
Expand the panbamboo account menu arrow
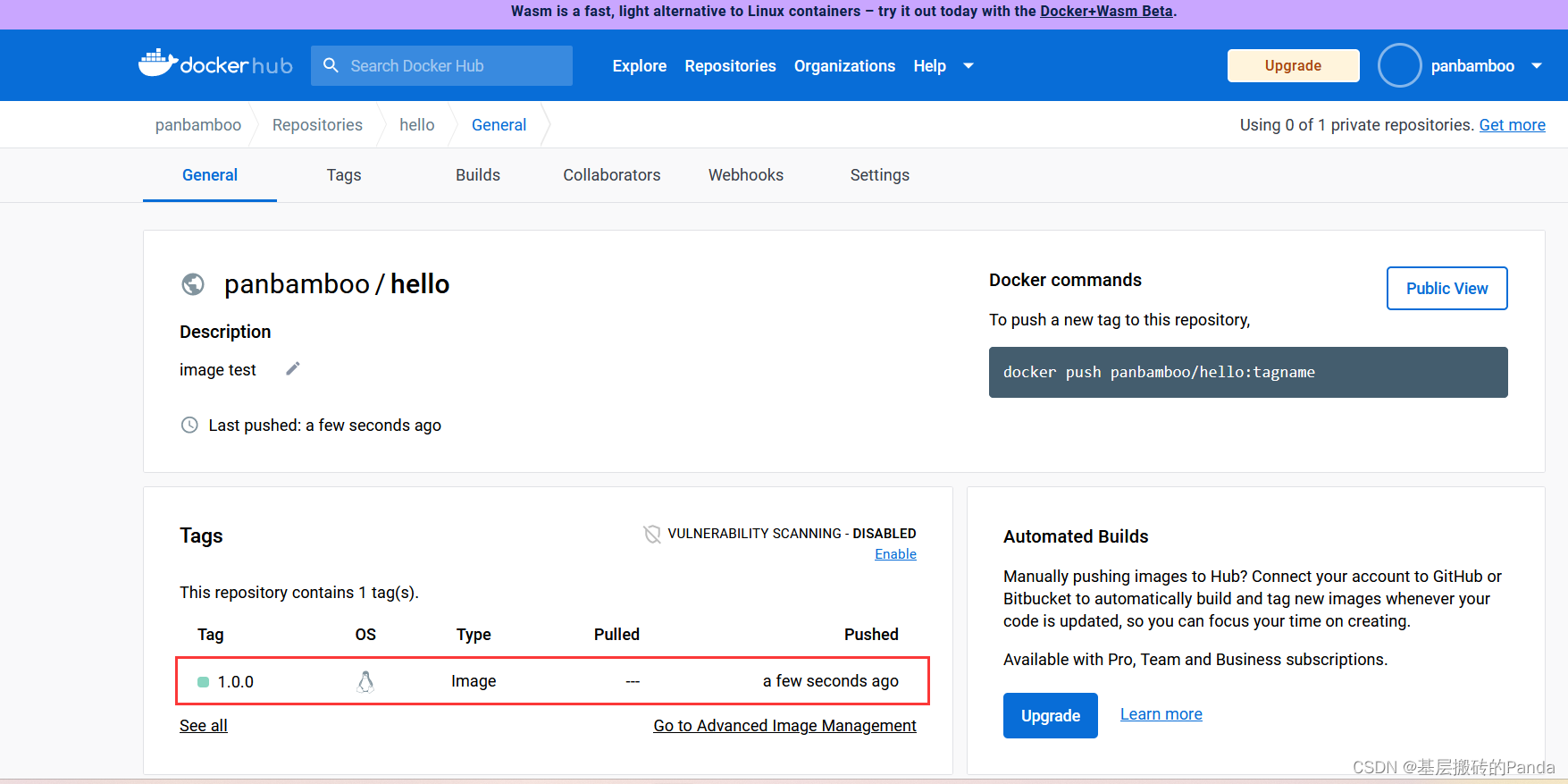click(1537, 66)
